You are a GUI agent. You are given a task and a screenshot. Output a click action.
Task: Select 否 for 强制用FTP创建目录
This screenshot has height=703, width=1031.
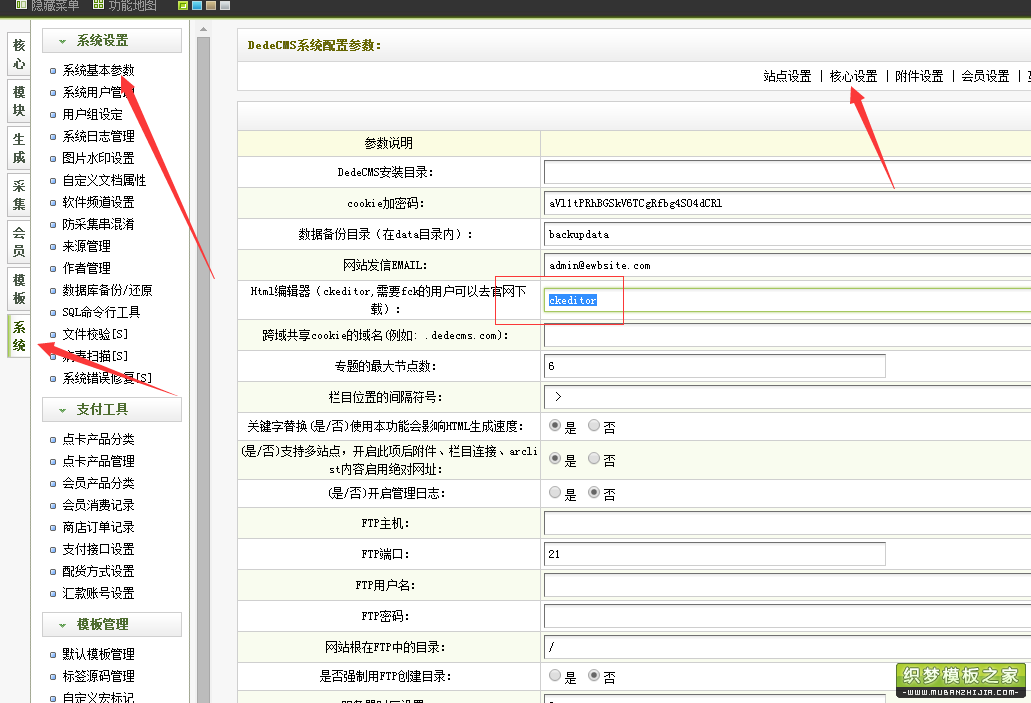[594, 675]
